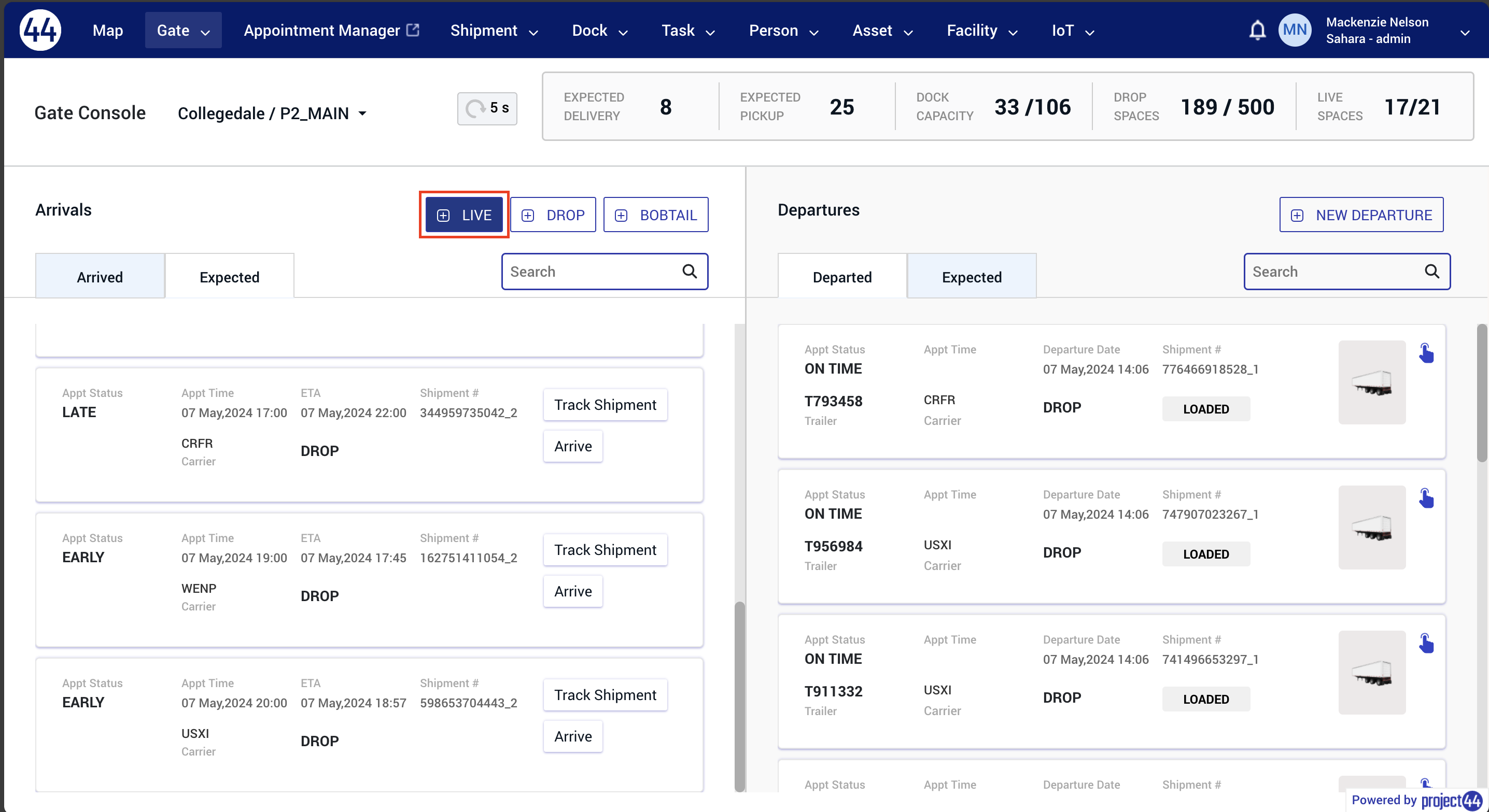Click the LATE appointment status
Viewport: 1489px width, 812px height.
click(x=79, y=411)
